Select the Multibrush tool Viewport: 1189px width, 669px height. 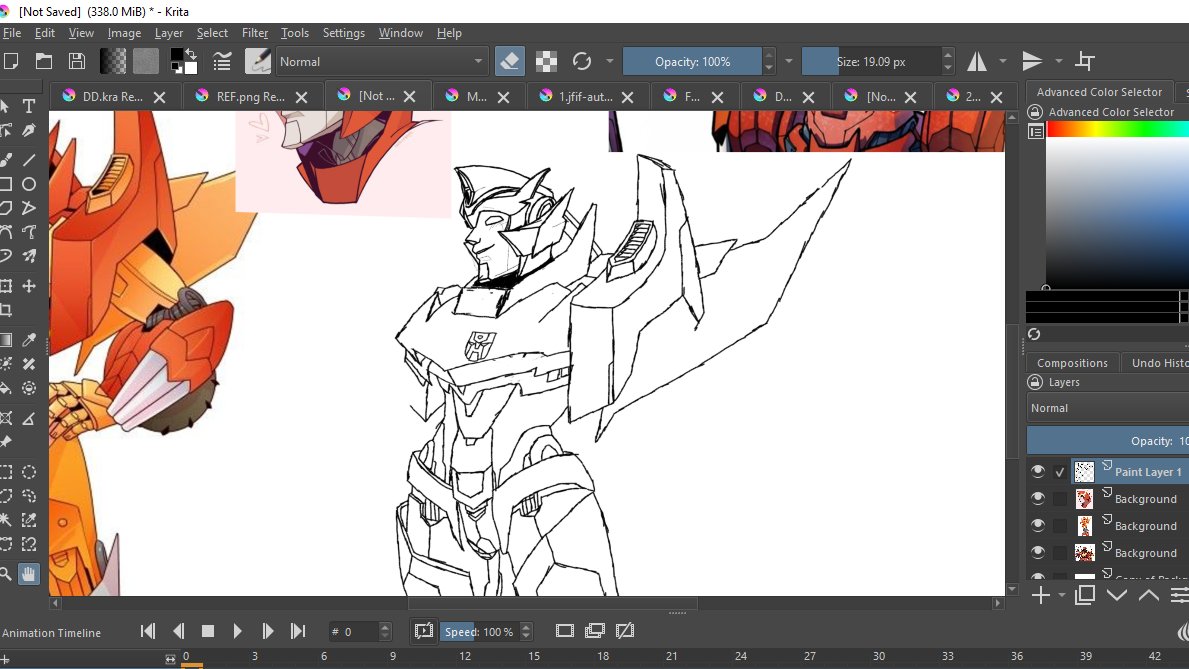[x=29, y=256]
